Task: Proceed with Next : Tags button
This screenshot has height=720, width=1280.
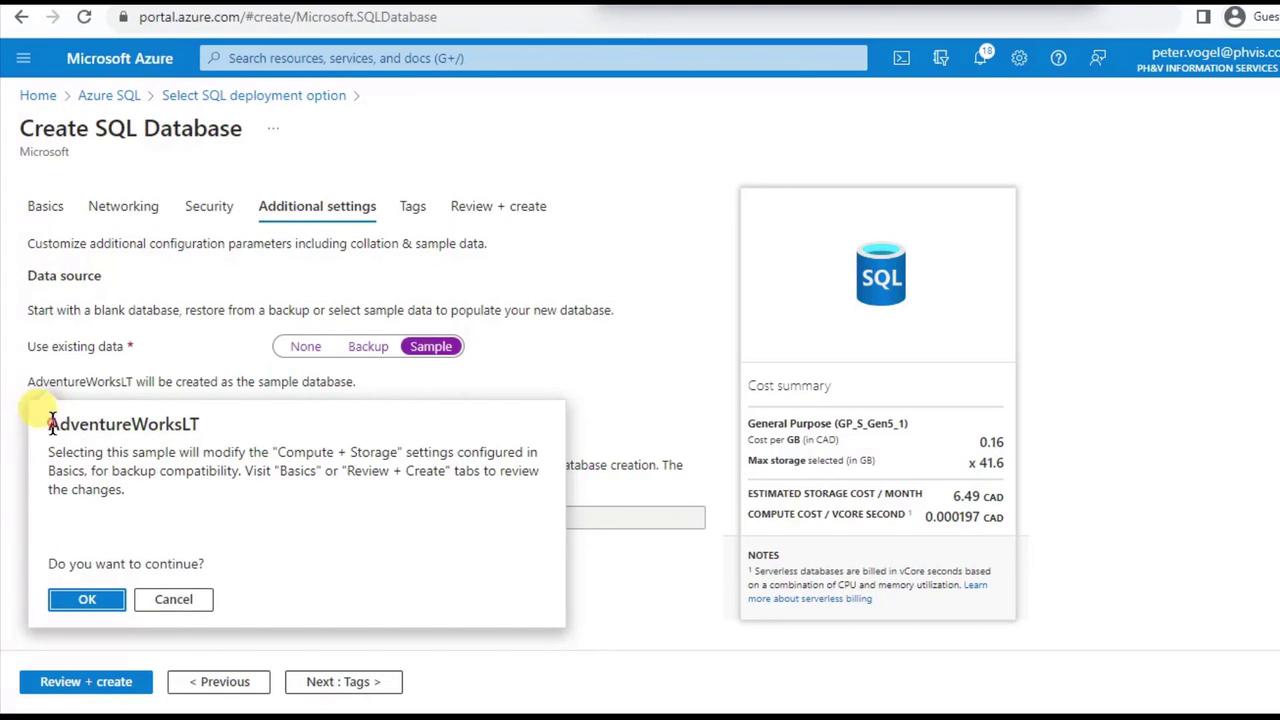Action: pyautogui.click(x=343, y=682)
